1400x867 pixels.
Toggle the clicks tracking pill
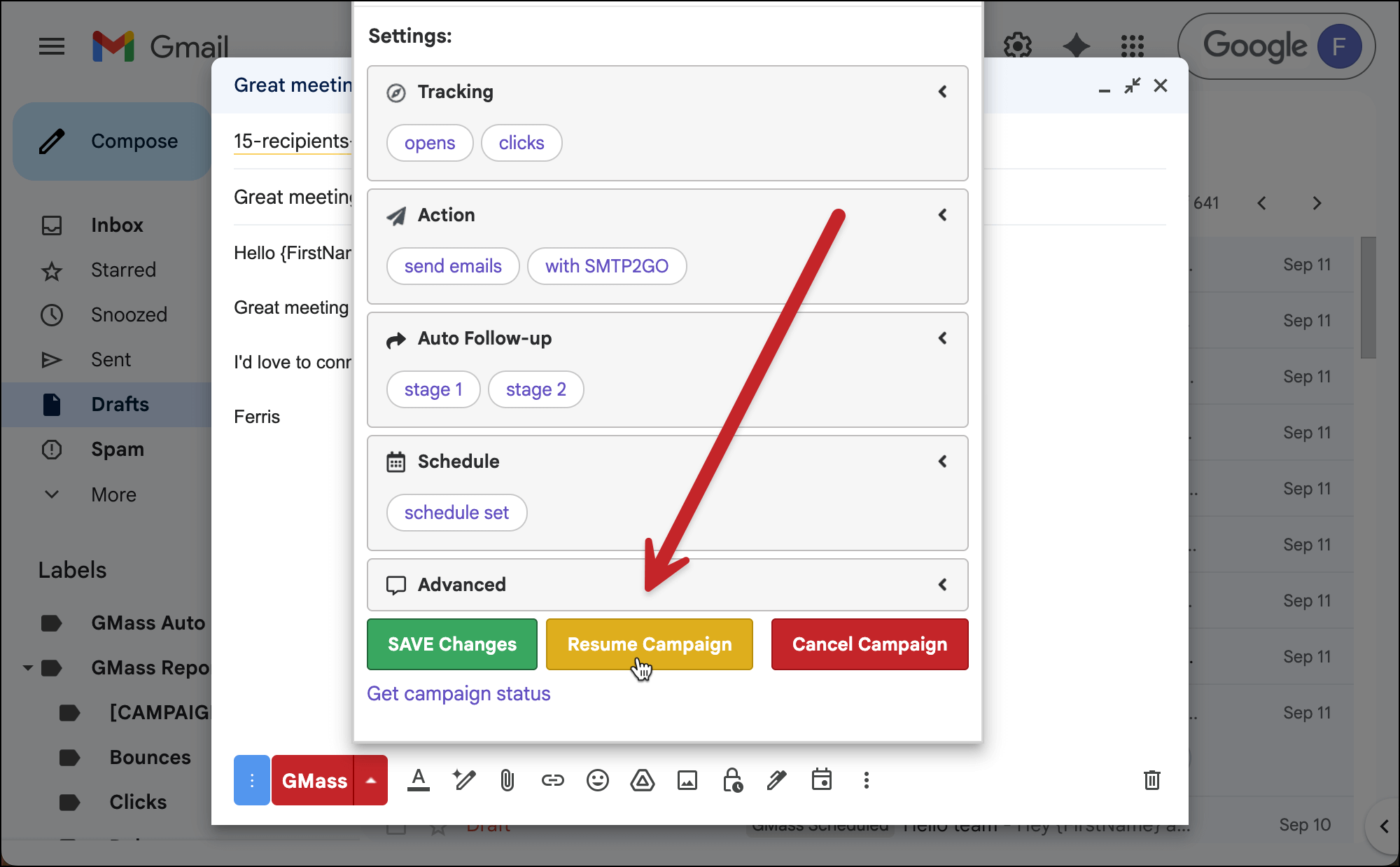point(521,143)
